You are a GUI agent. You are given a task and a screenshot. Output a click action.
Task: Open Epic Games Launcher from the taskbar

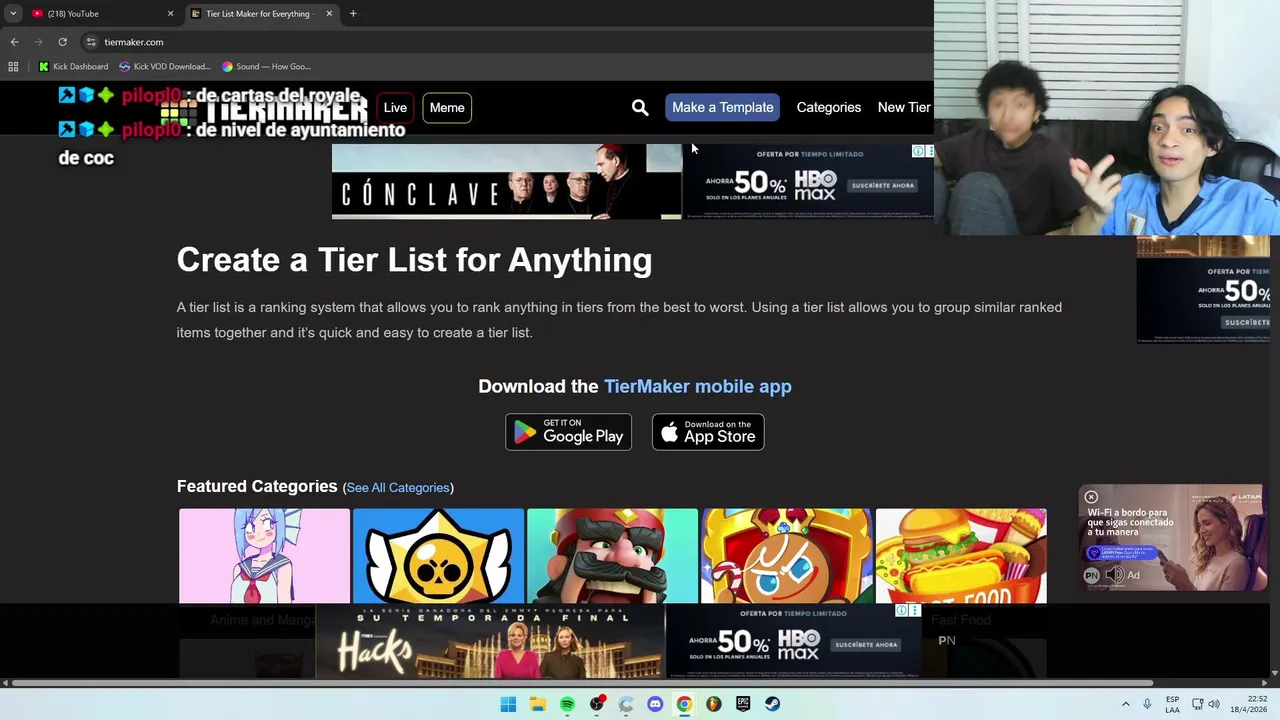click(743, 704)
